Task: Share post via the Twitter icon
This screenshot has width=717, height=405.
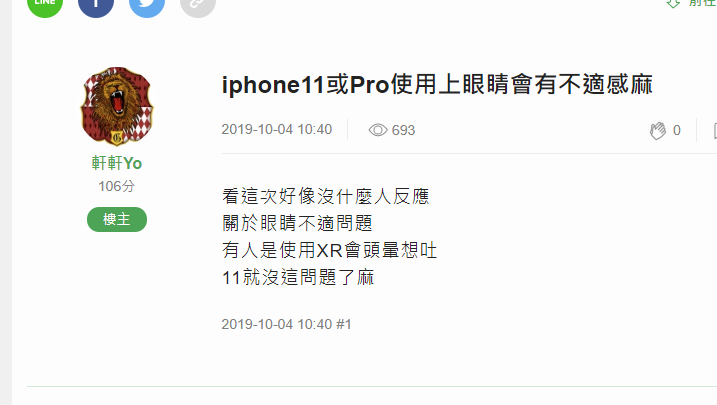Action: pos(147,4)
